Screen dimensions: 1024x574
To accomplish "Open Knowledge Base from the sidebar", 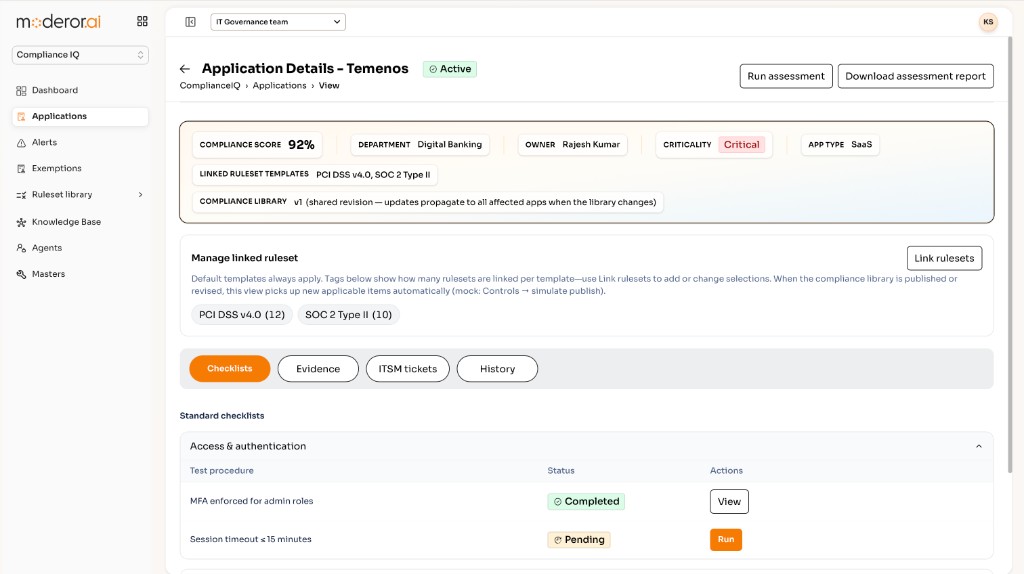I will [80, 222].
